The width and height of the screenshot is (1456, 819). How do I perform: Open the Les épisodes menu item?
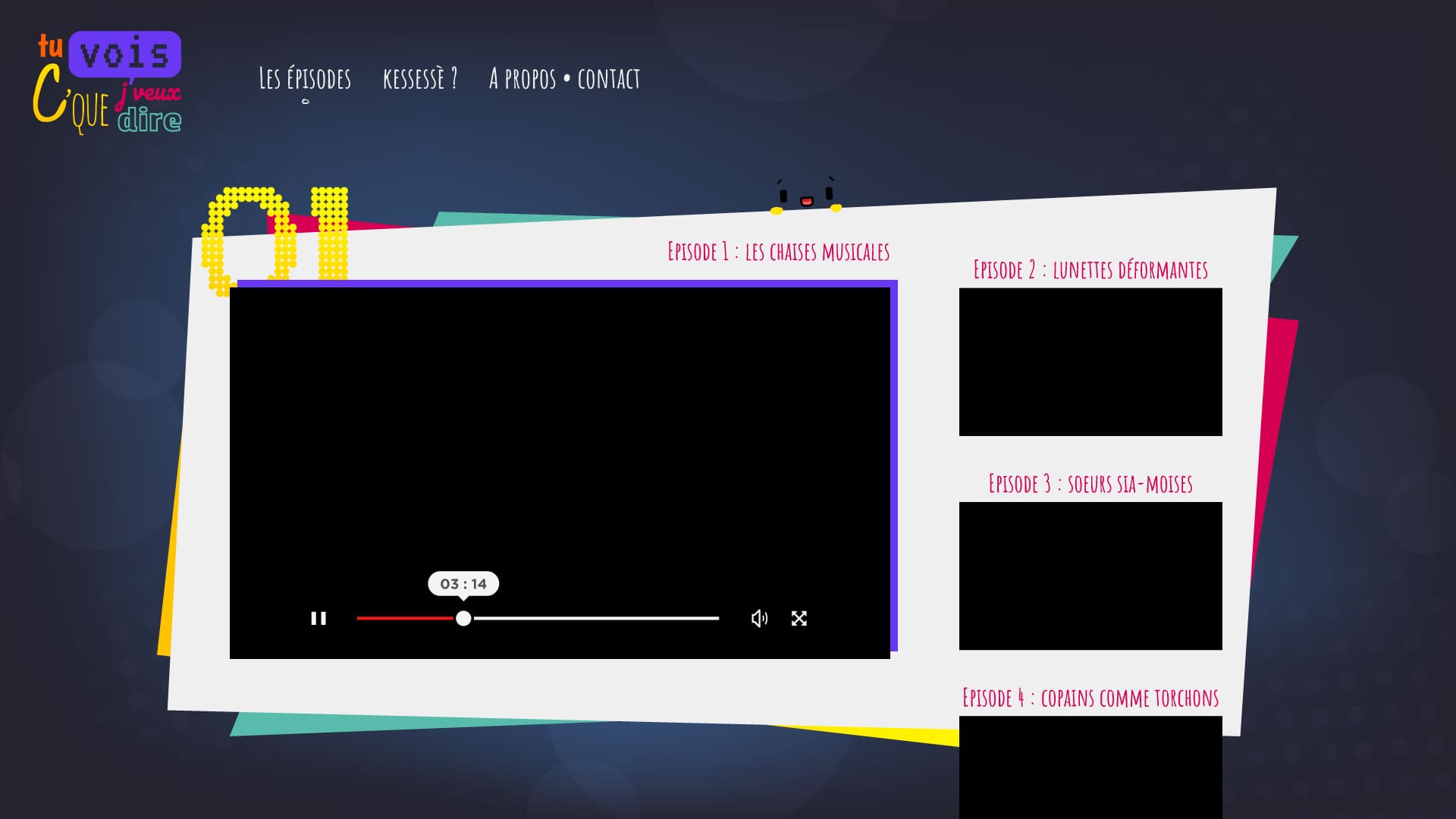point(305,79)
